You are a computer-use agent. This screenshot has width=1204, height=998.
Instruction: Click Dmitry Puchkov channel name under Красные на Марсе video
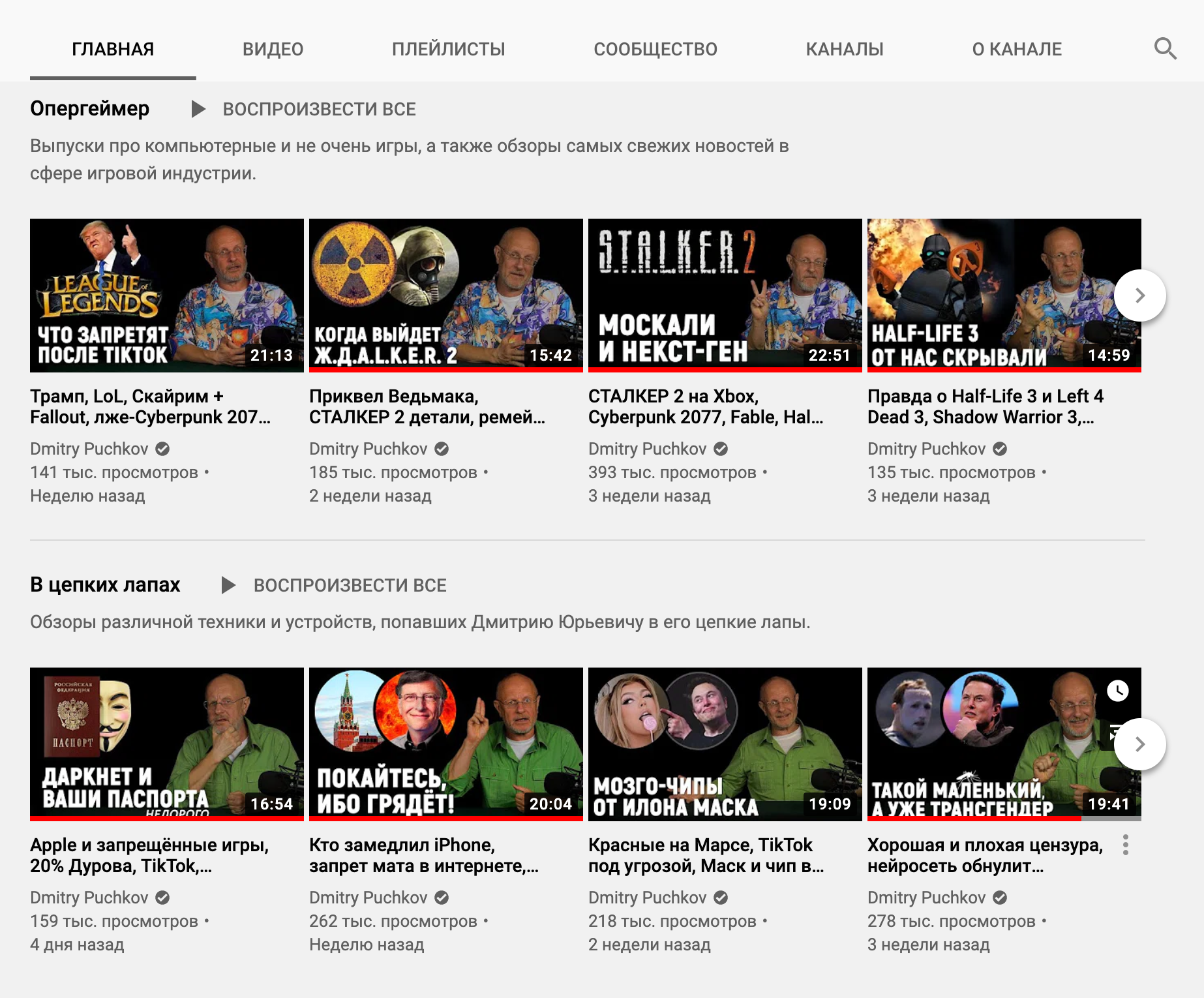[x=648, y=898]
